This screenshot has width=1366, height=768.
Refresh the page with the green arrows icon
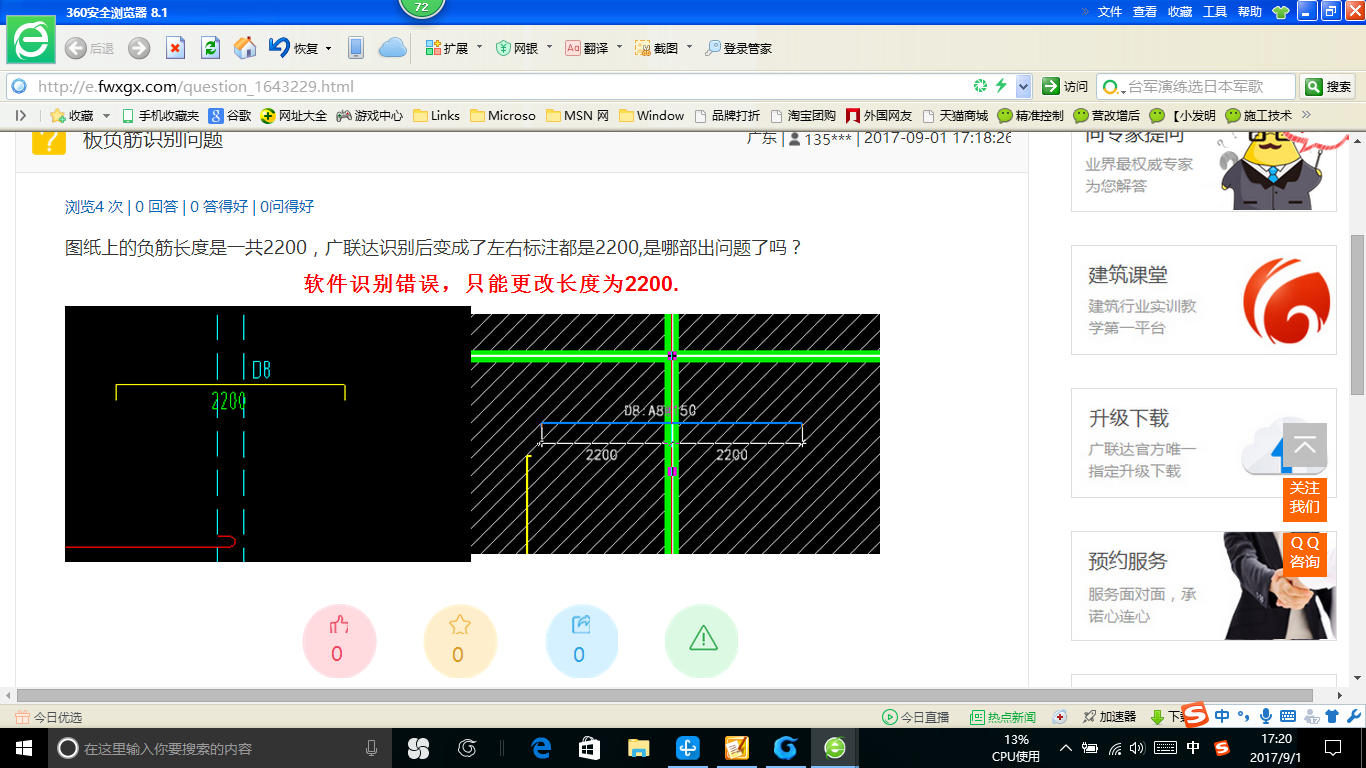pos(210,48)
